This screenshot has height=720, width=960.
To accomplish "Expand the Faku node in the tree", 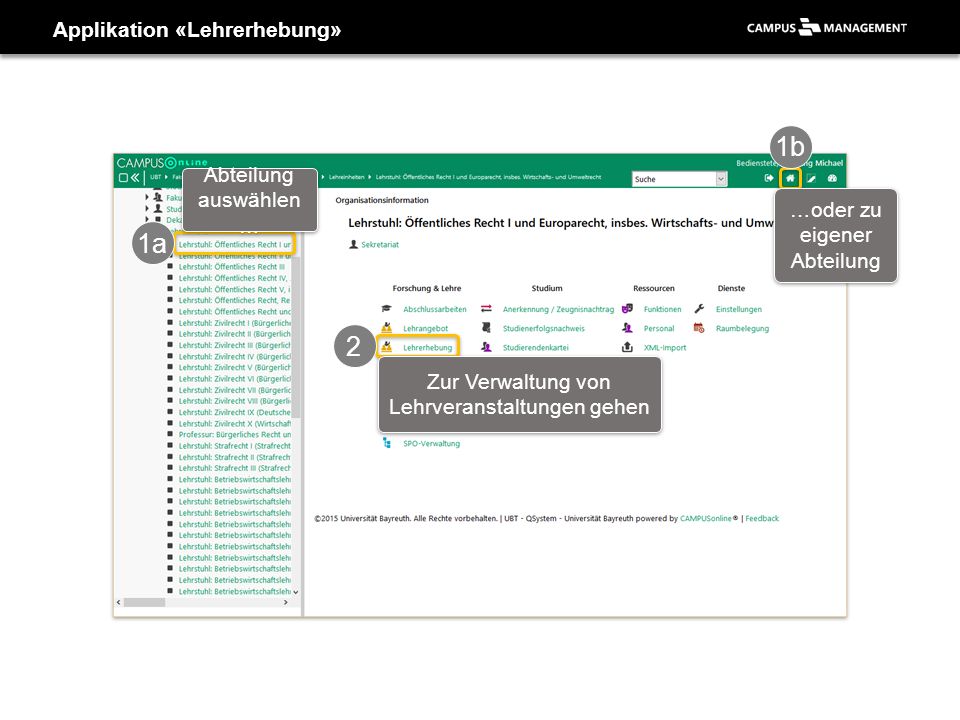I will tap(147, 197).
